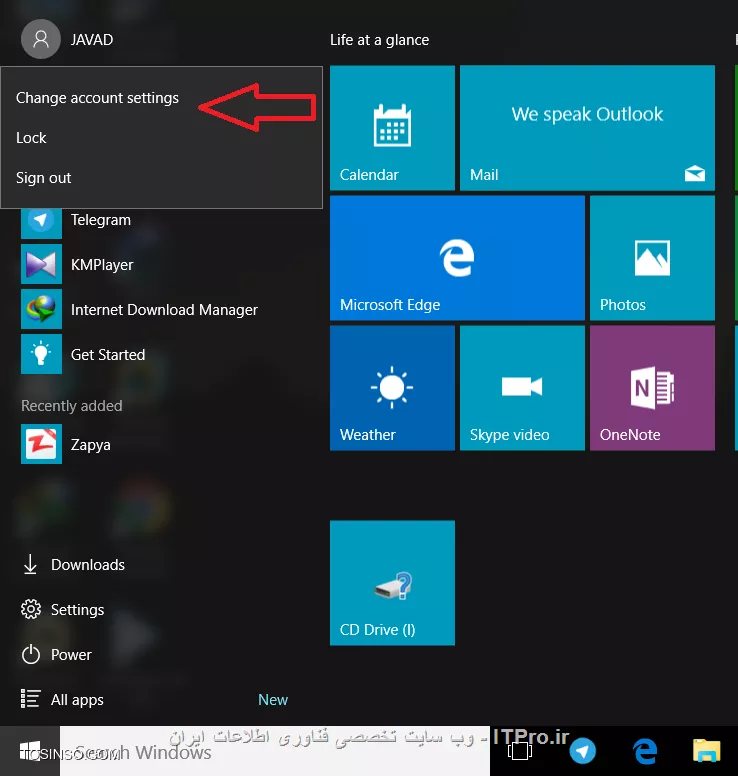The image size is (738, 776).
Task: Launch the Zapya app icon
Action: click(x=41, y=444)
